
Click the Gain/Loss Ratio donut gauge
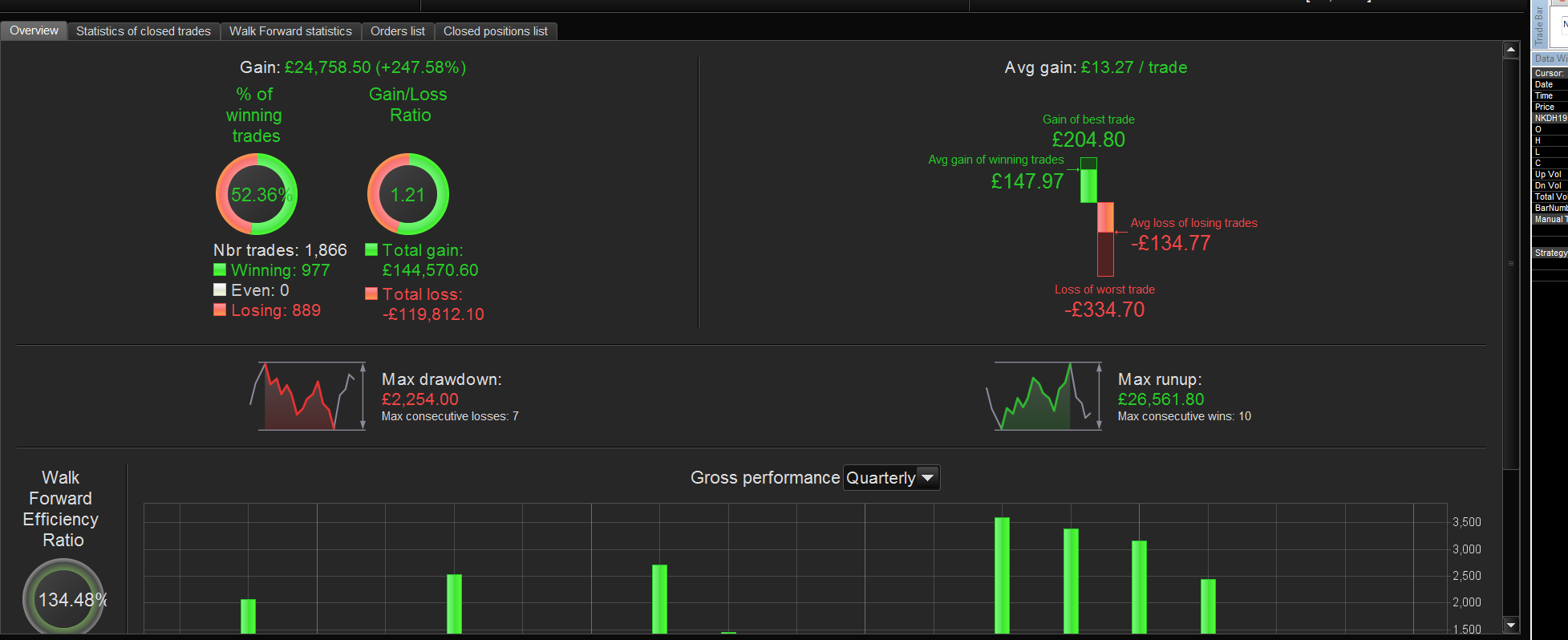tap(408, 194)
